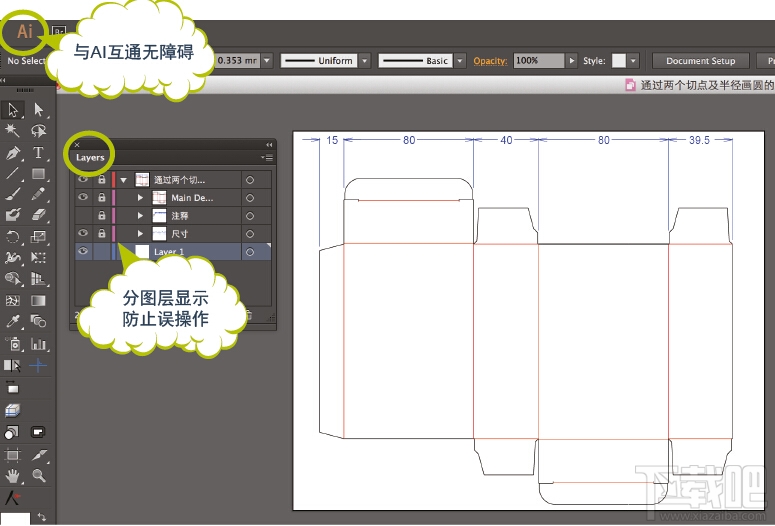Viewport: 775px width, 526px height.
Task: Click the Layers panel tab
Action: (x=90, y=158)
